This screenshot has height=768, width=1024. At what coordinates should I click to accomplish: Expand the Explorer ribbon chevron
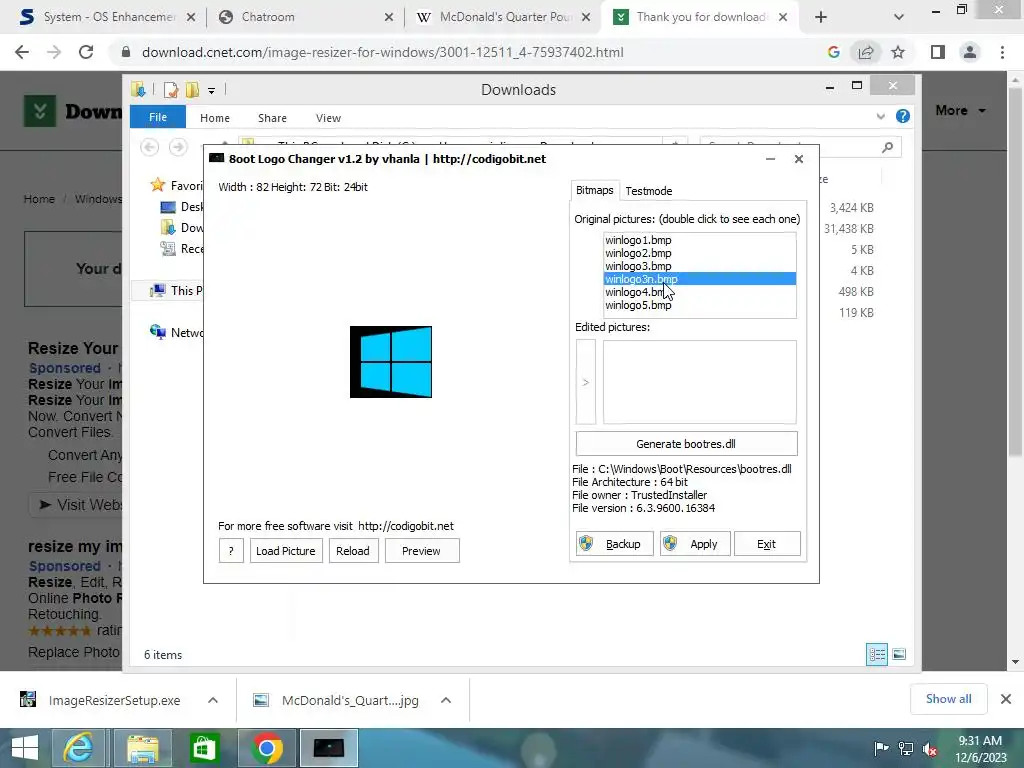(x=880, y=116)
